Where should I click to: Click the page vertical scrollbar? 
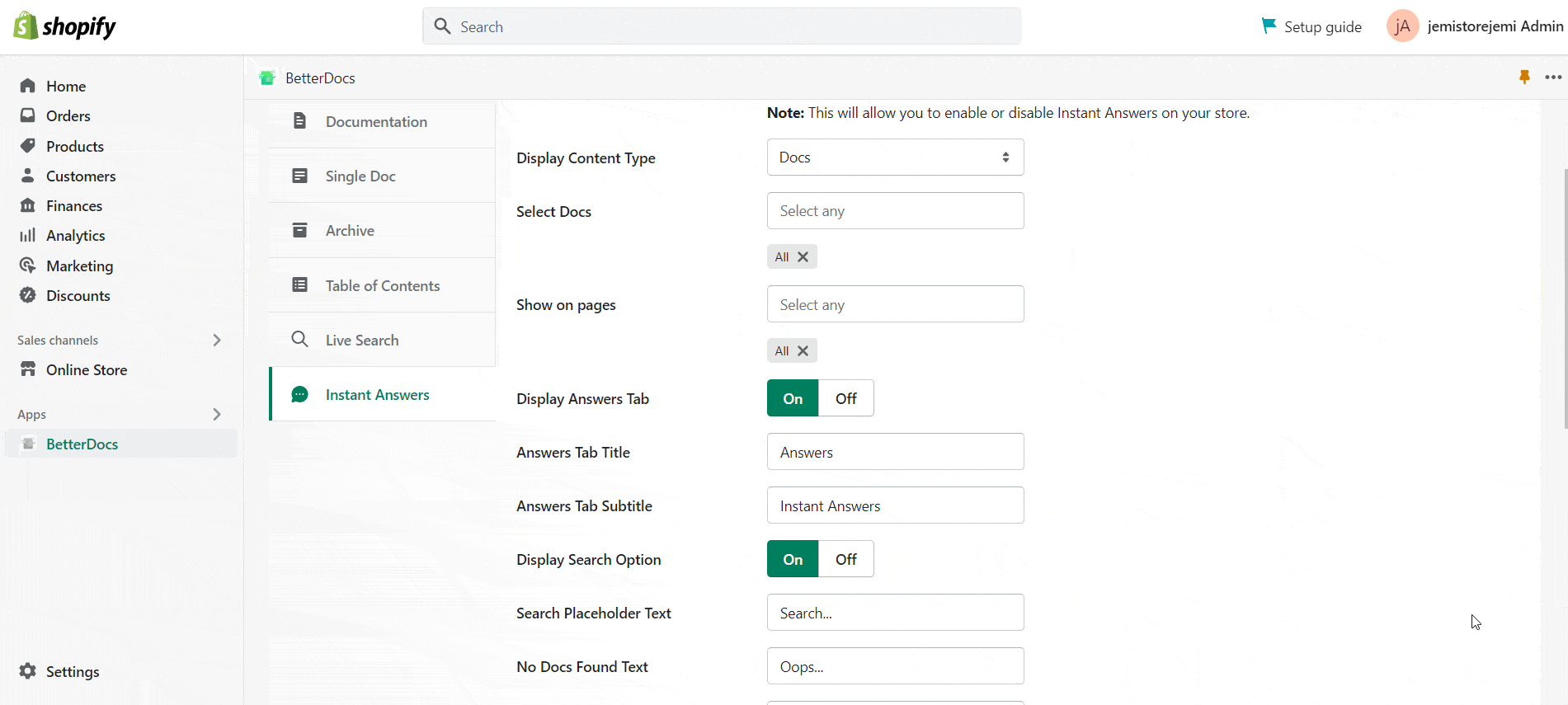coord(1565,298)
